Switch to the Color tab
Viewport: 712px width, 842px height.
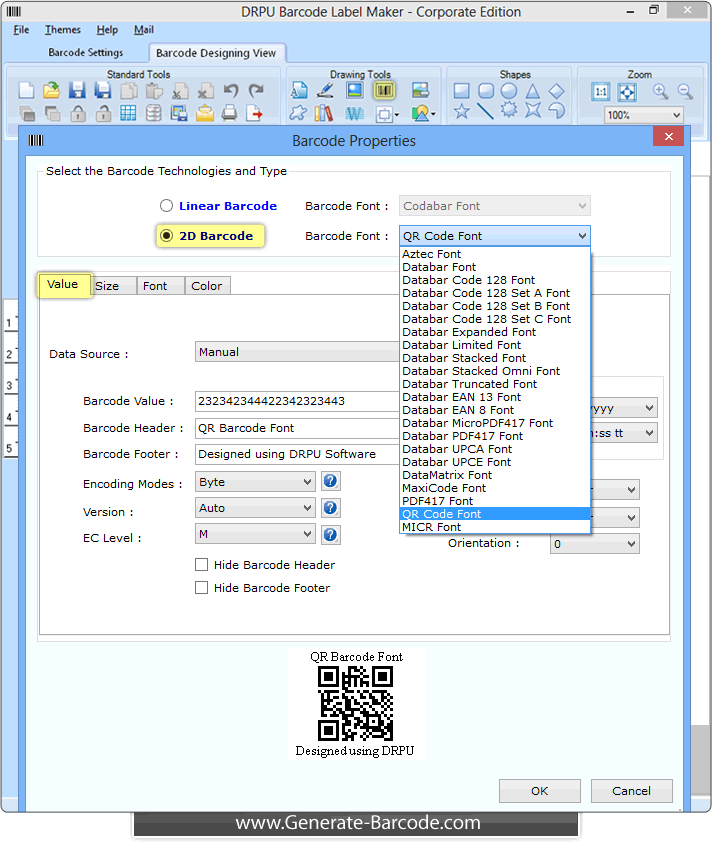coord(207,286)
